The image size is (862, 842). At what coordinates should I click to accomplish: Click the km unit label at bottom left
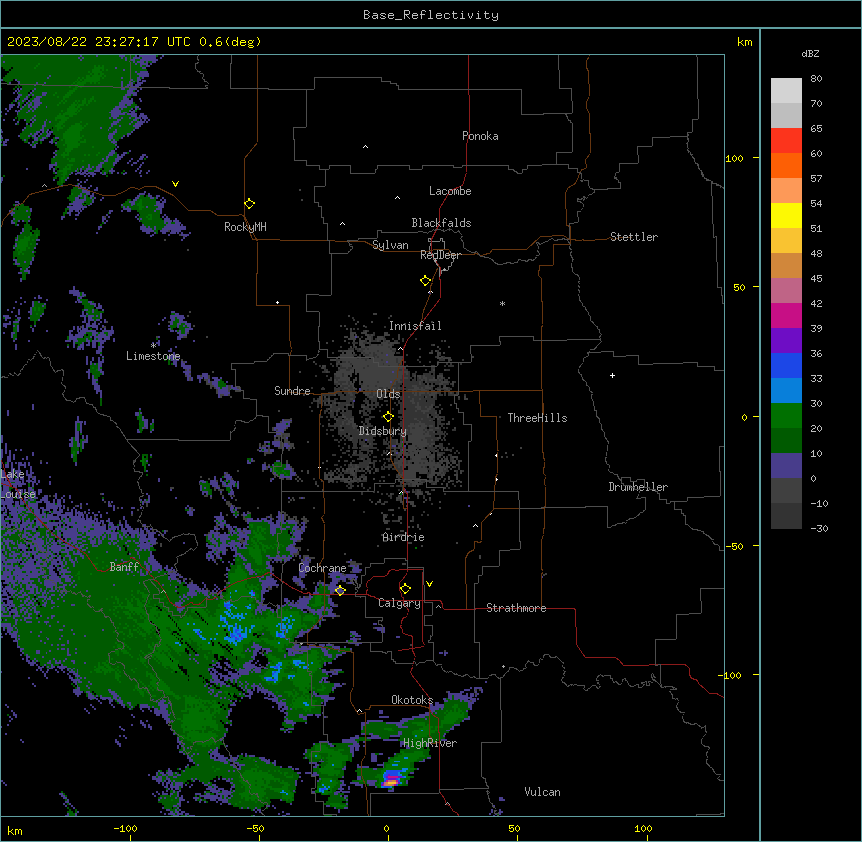15,830
